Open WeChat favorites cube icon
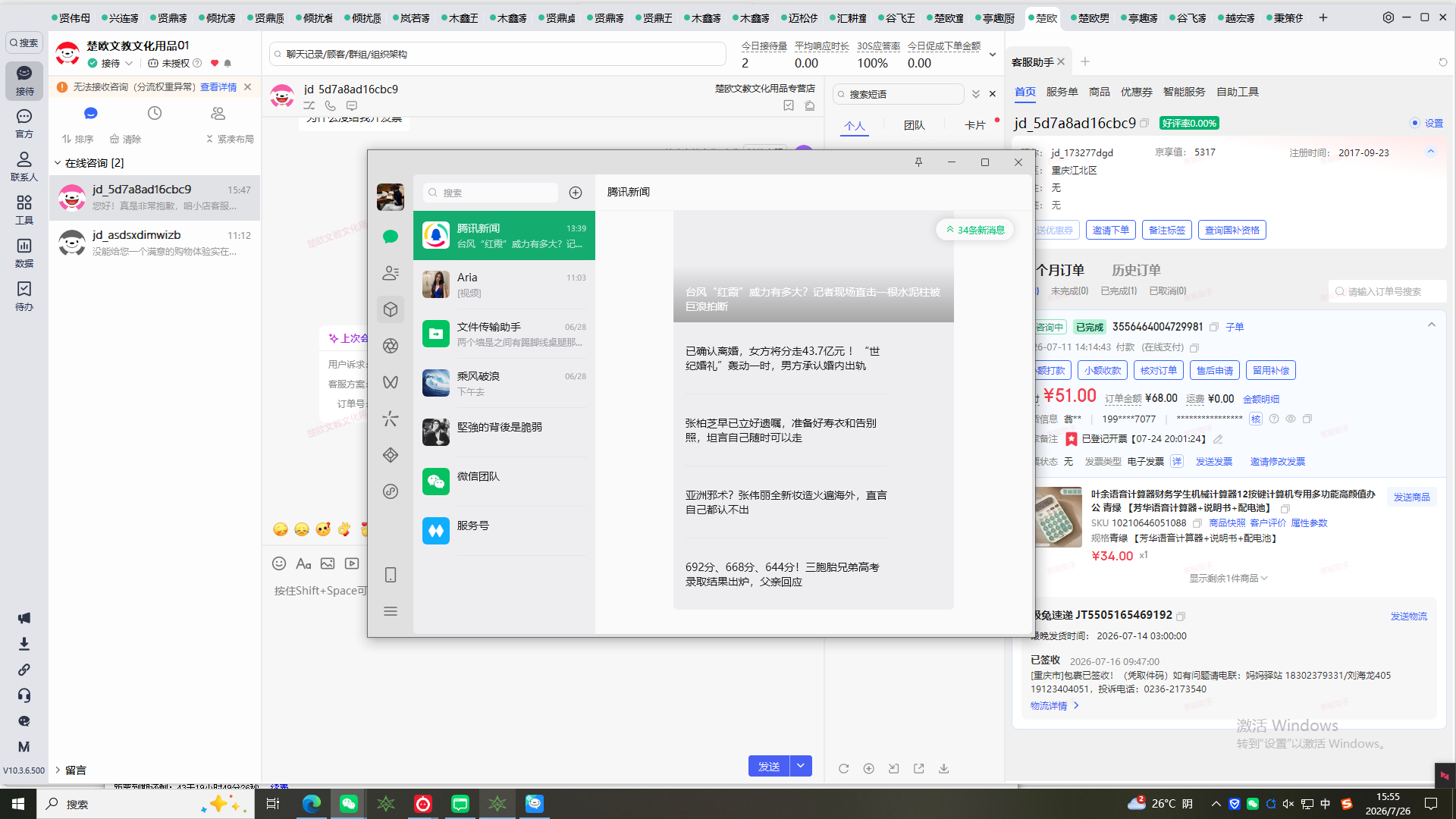The height and width of the screenshot is (819, 1456). (391, 309)
